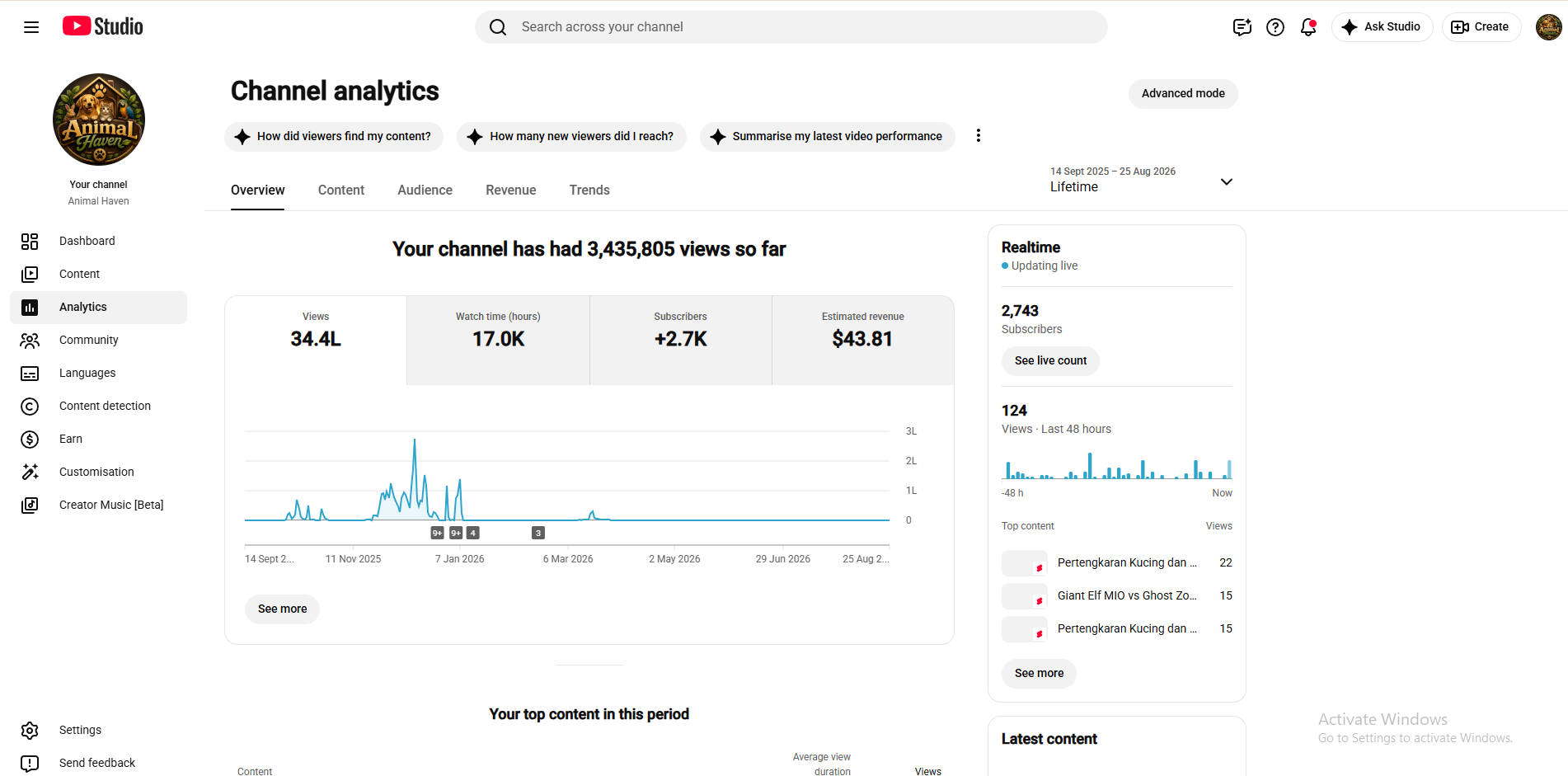Open more suggested prompts three-dot menu

click(979, 136)
